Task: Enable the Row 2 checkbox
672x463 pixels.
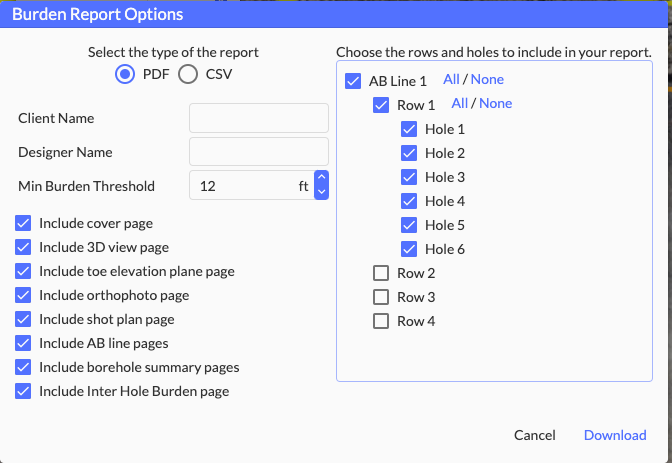Action: (381, 273)
